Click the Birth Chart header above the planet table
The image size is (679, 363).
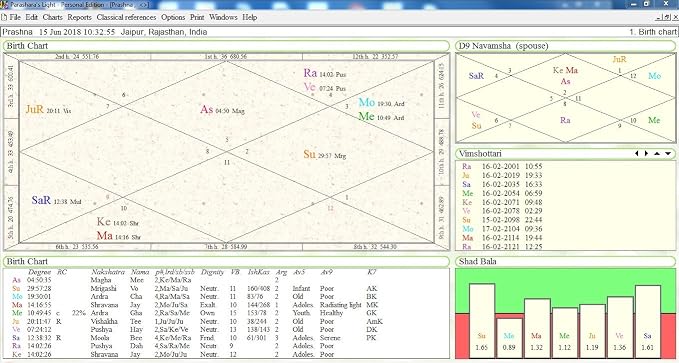[226, 262]
